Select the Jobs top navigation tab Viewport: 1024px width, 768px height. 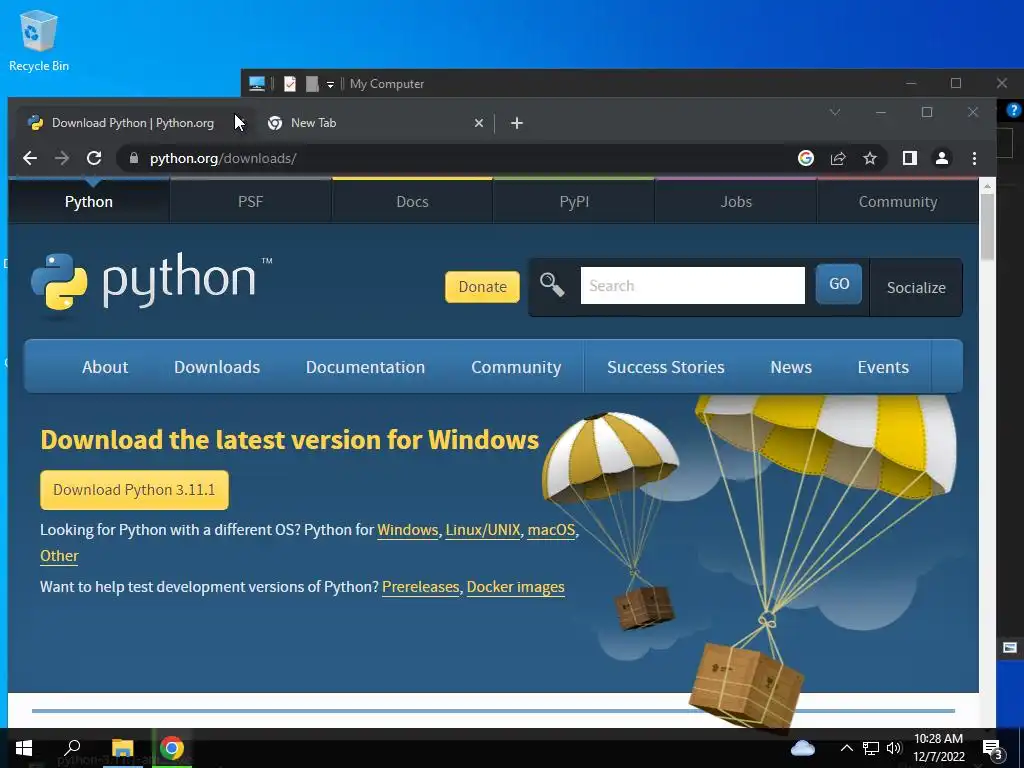click(736, 201)
